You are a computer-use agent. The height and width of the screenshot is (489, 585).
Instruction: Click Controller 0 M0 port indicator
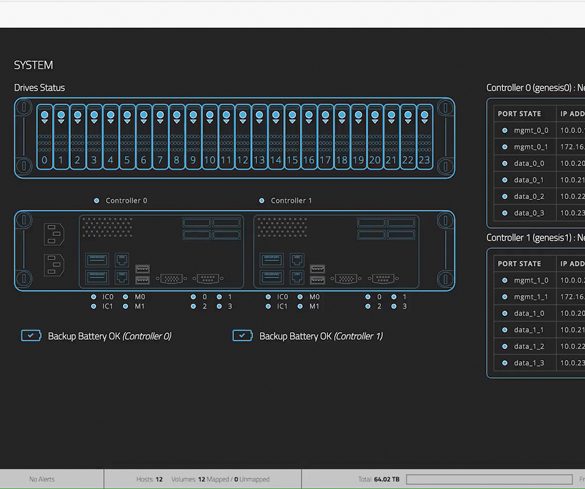pyautogui.click(x=125, y=297)
